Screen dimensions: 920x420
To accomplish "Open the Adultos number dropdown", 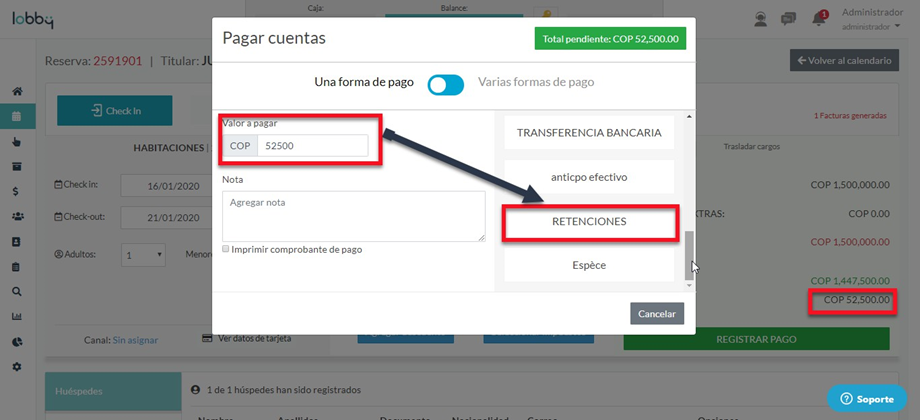I will 144,255.
